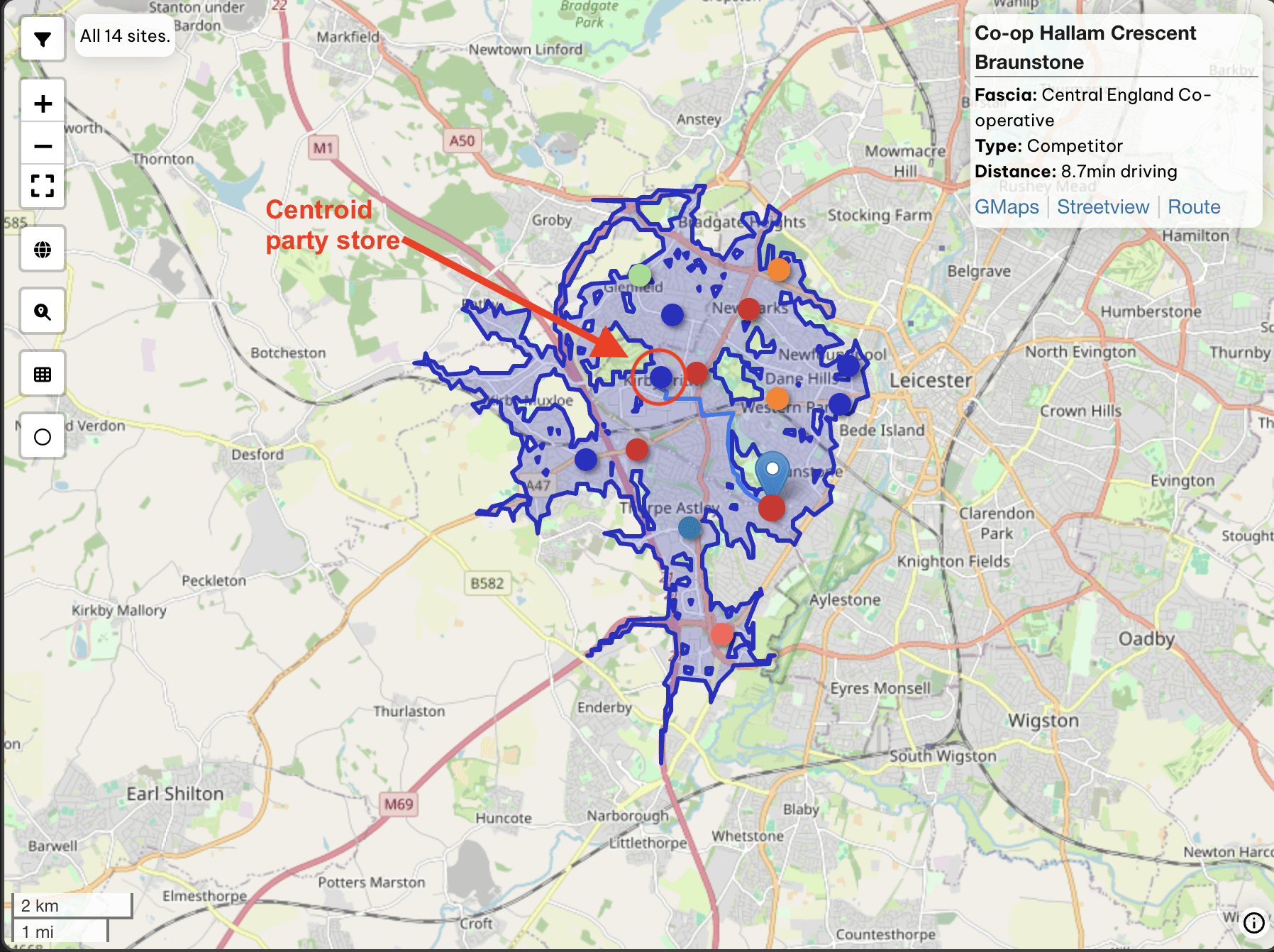The width and height of the screenshot is (1274, 952).
Task: Select the red marker below the blue pin
Action: (x=772, y=508)
